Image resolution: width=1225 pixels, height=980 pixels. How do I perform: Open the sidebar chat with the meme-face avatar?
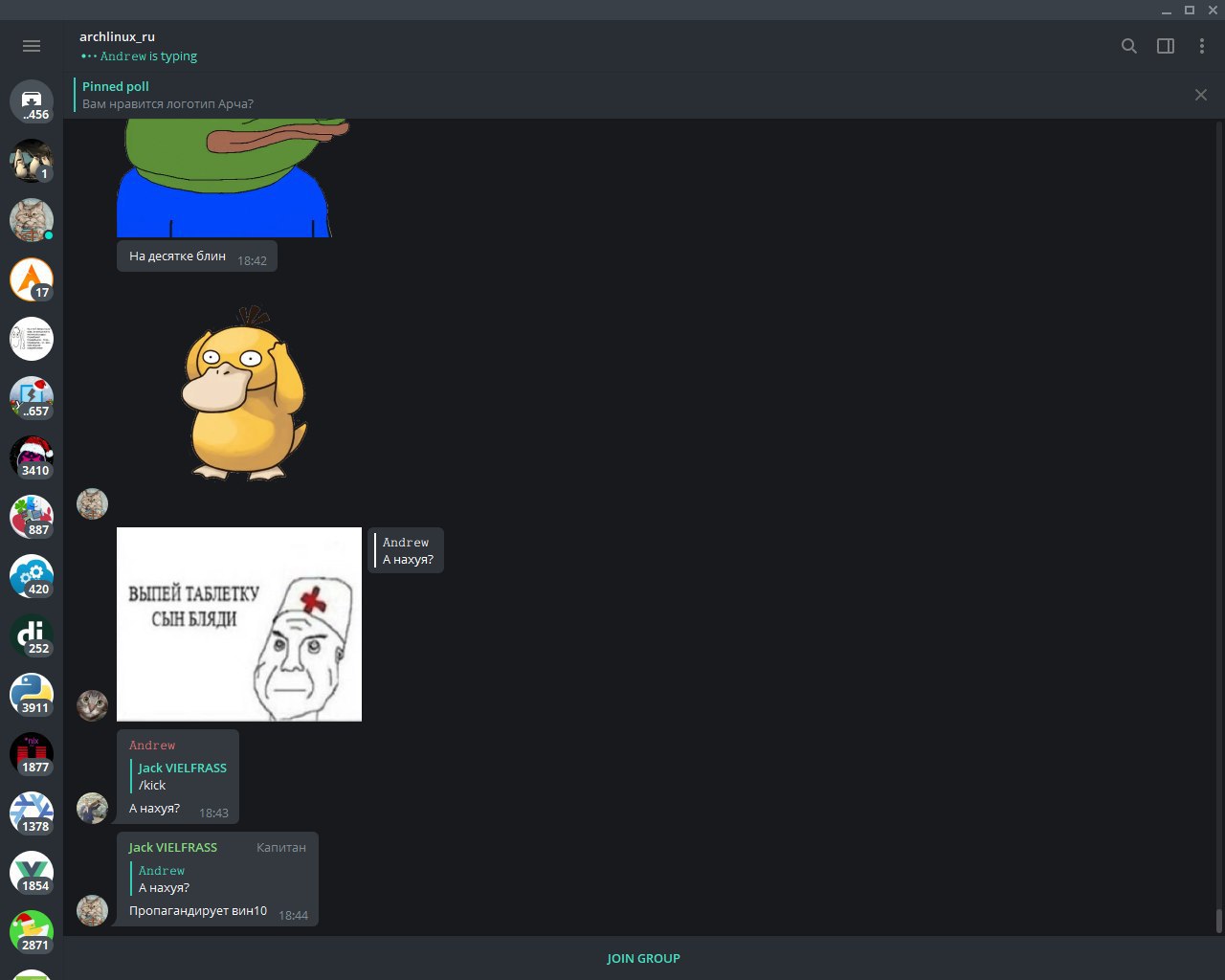pos(32,339)
